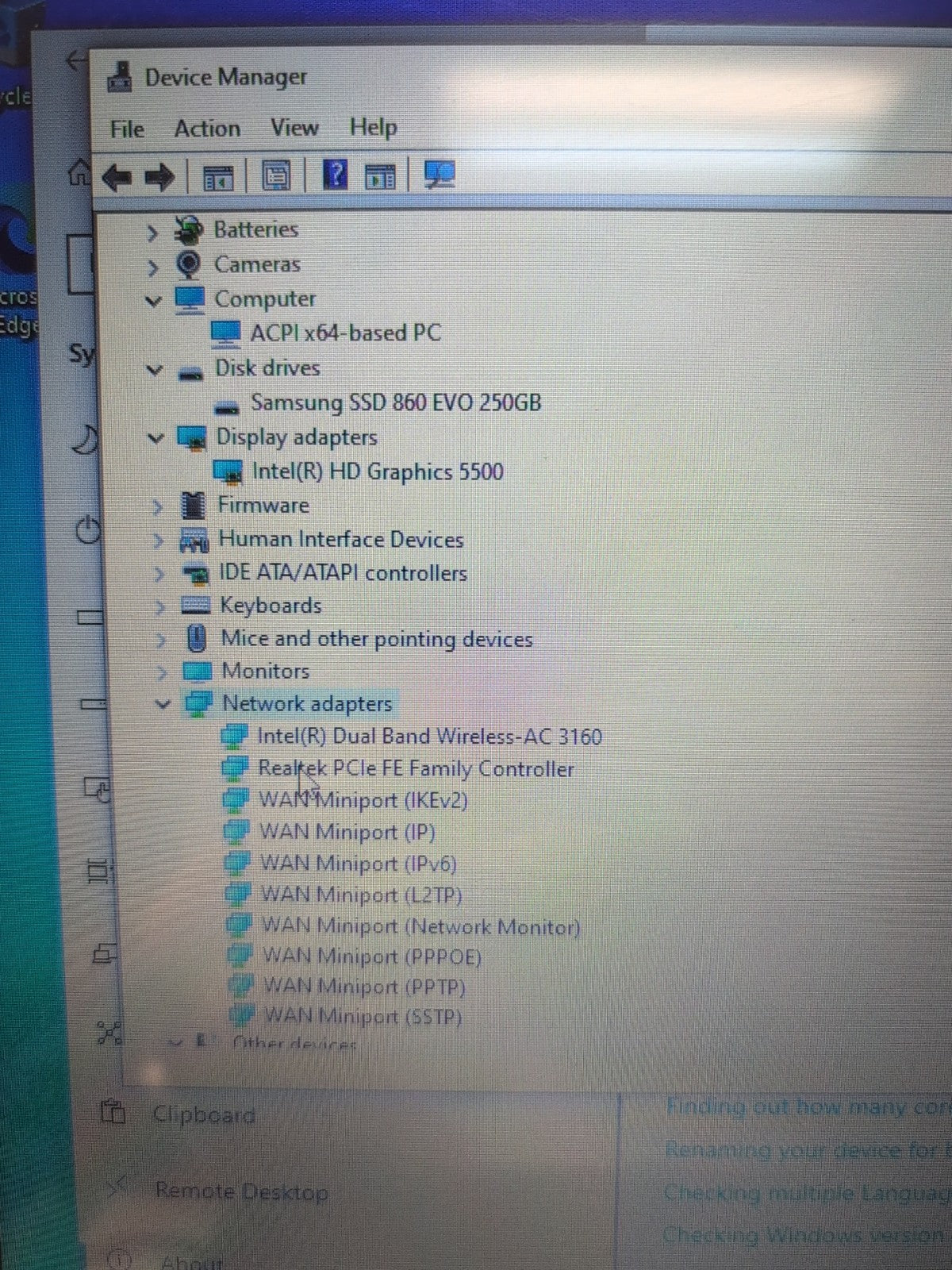The image size is (952, 1270).
Task: Click Scan for hardware changes monitor icon
Action: (440, 175)
